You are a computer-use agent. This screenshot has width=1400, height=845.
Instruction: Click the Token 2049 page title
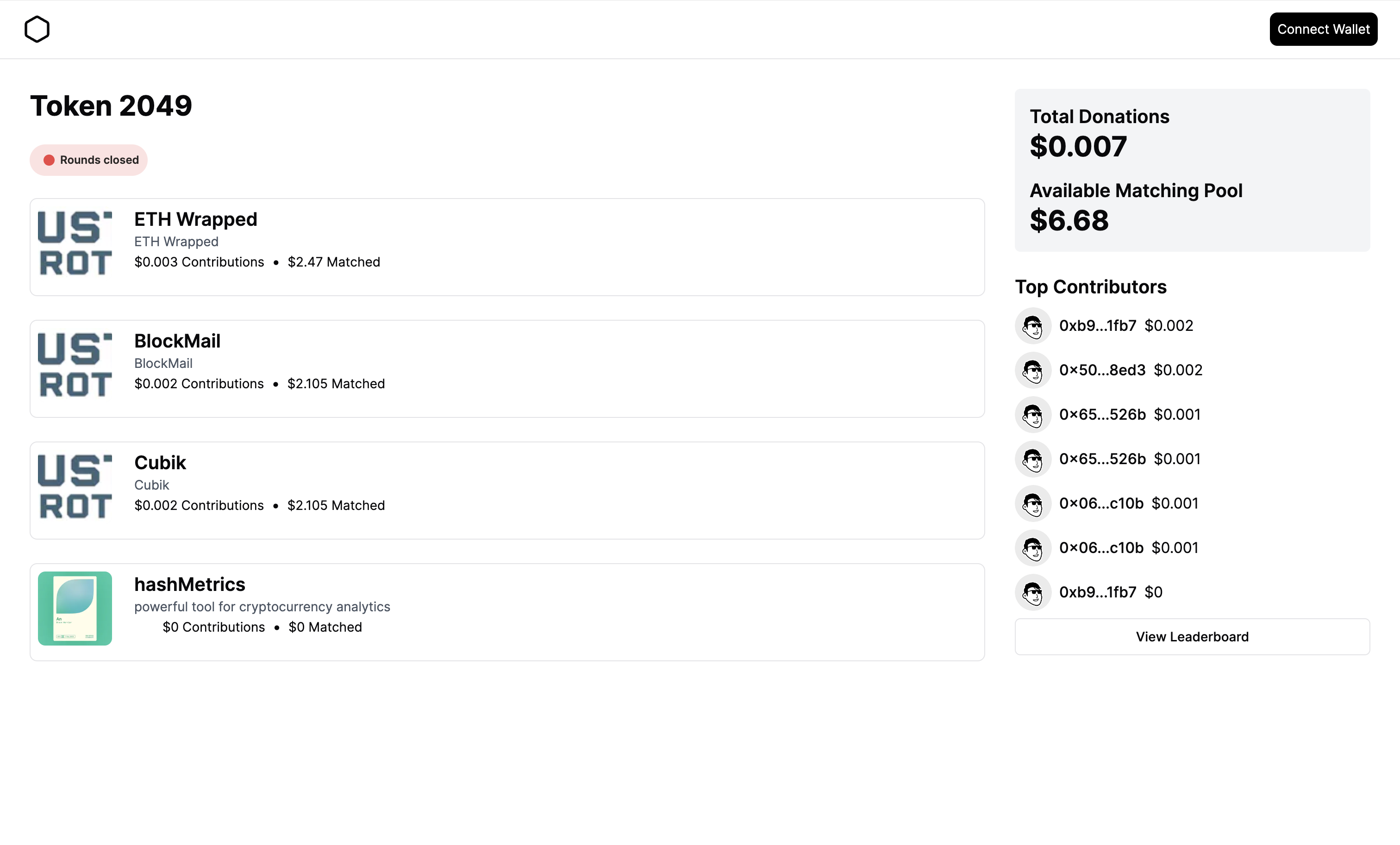point(111,105)
